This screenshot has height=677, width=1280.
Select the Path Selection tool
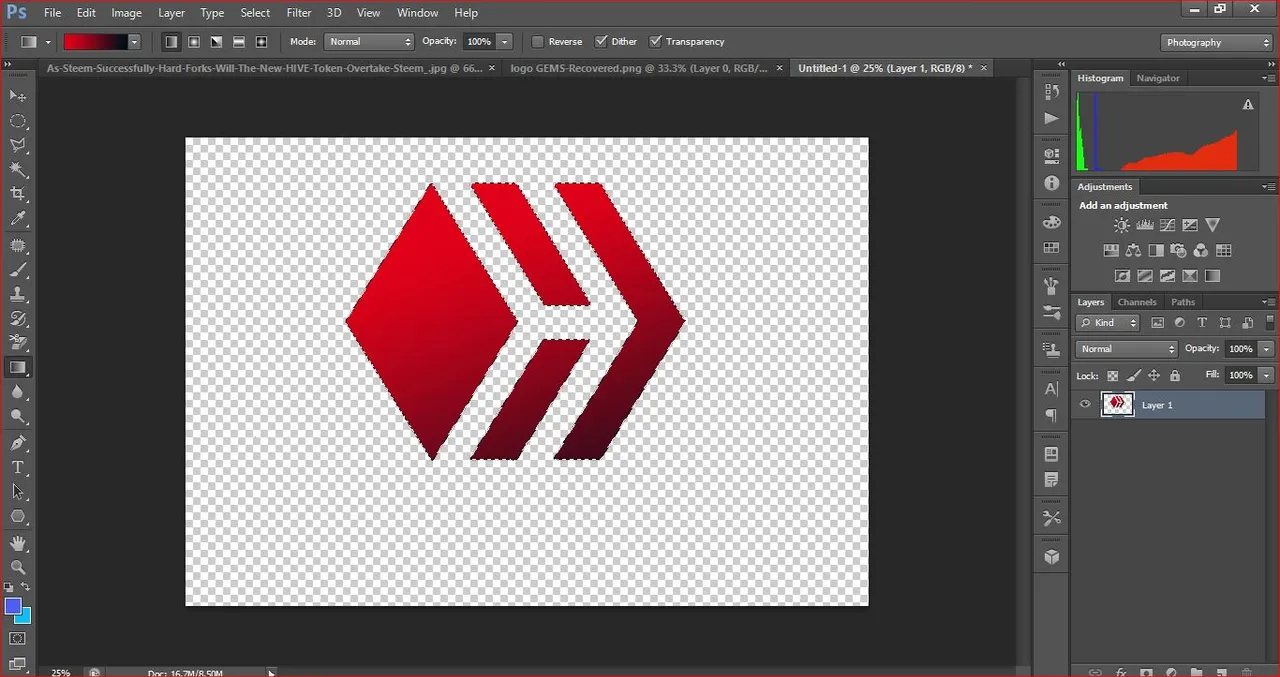pyautogui.click(x=18, y=492)
